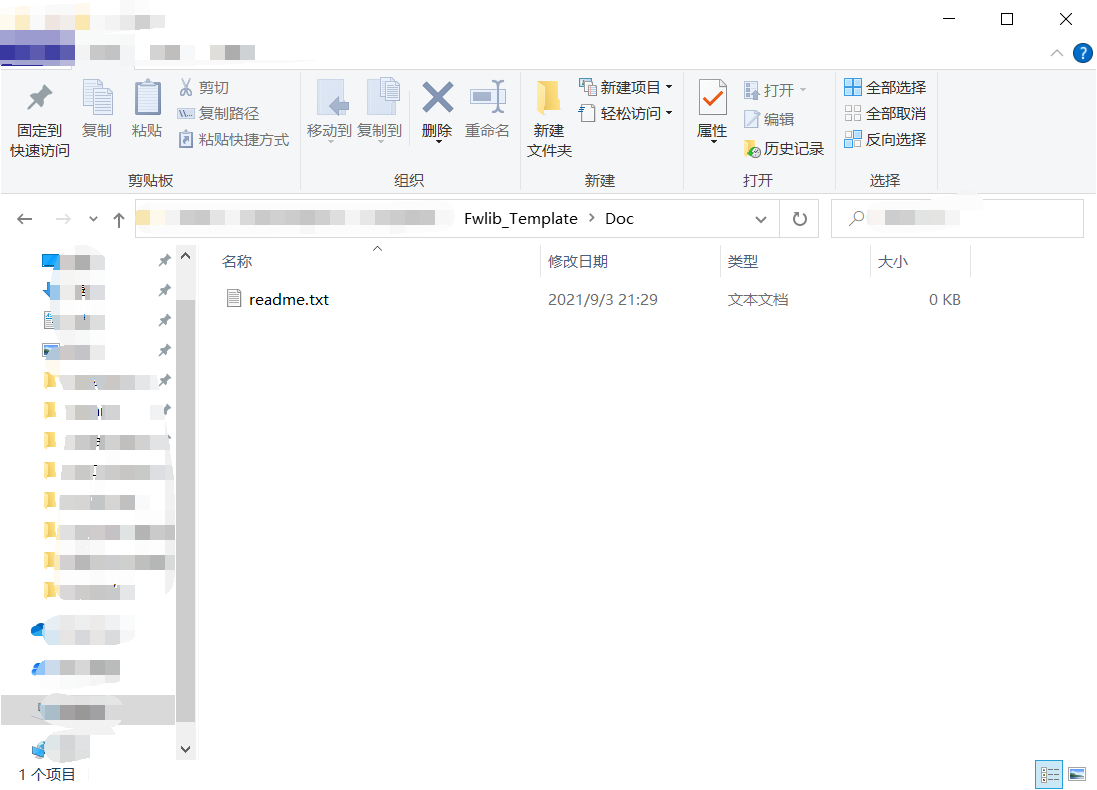Switch to large icons view in status bar
The width and height of the screenshot is (1097, 790).
1077,775
